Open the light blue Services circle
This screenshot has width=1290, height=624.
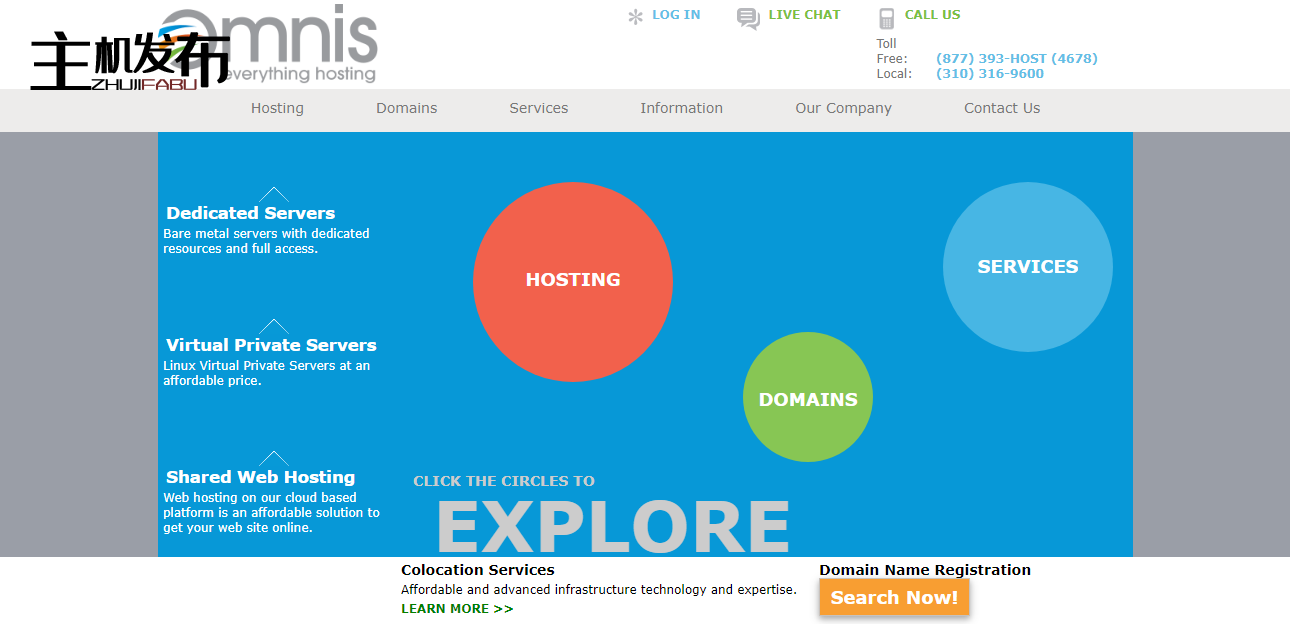coord(1027,267)
